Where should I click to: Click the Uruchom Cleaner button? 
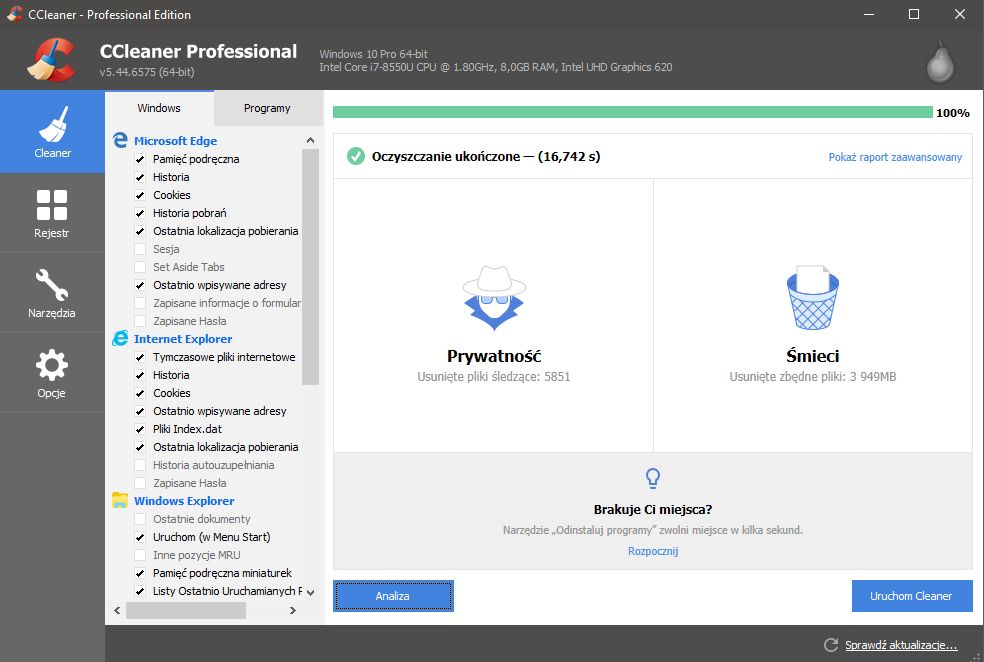(911, 596)
